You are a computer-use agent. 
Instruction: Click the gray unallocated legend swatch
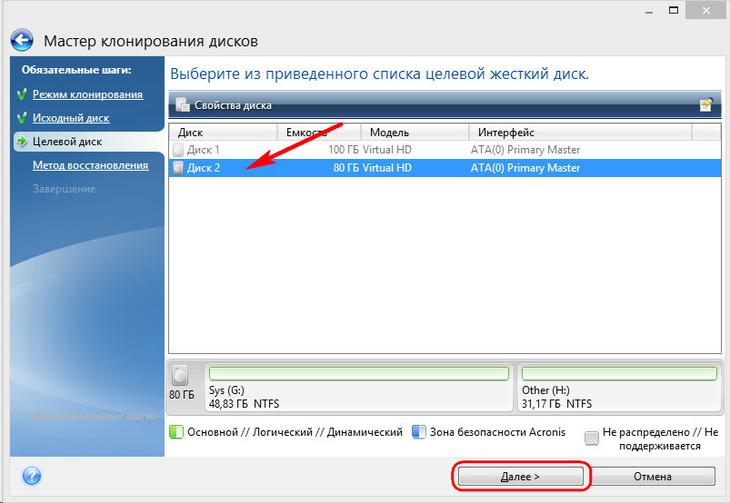591,438
